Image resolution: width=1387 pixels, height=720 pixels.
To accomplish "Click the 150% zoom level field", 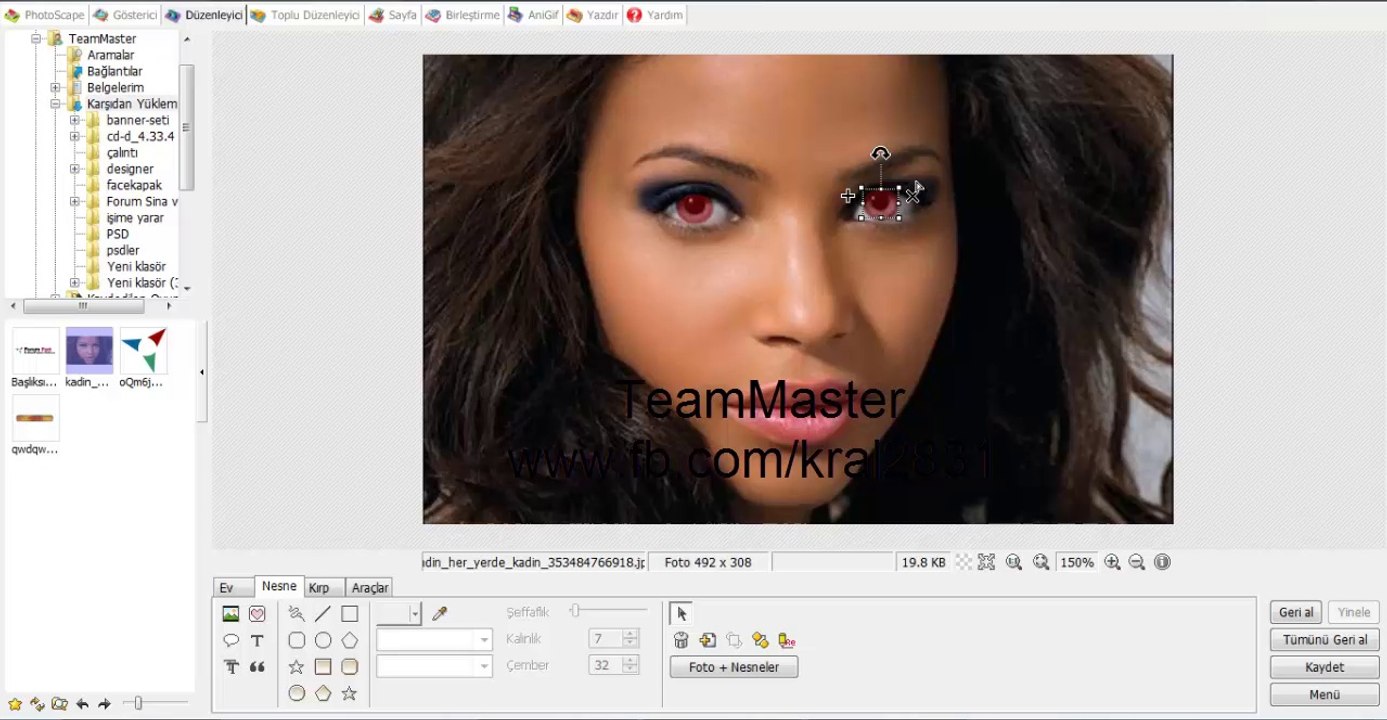I will pos(1076,563).
